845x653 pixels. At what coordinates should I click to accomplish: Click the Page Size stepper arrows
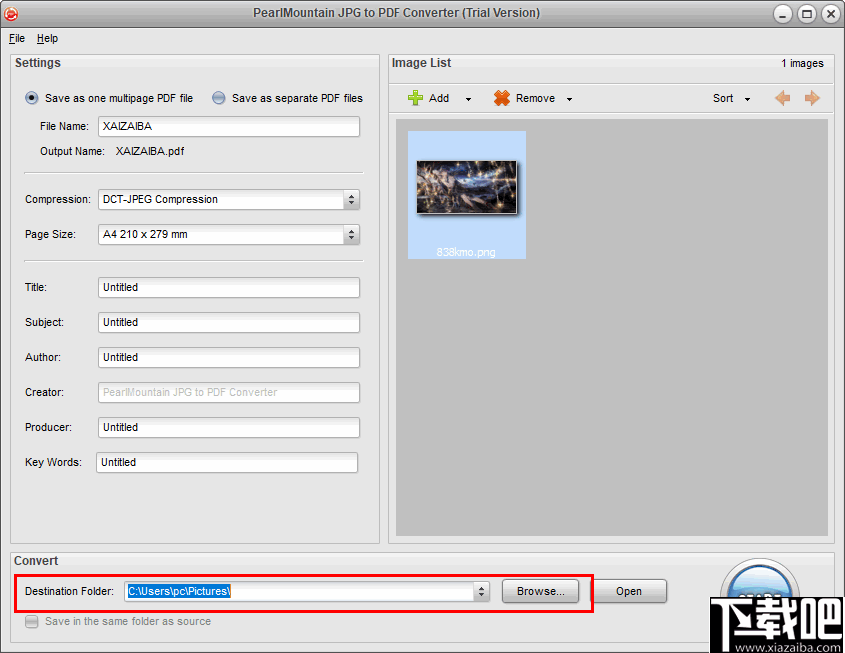click(352, 235)
